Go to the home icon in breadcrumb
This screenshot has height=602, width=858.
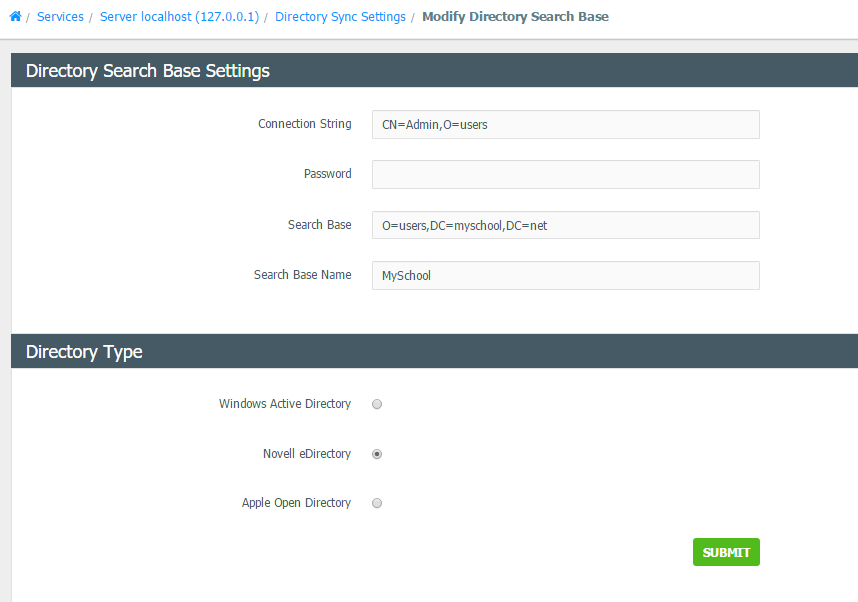pos(15,16)
